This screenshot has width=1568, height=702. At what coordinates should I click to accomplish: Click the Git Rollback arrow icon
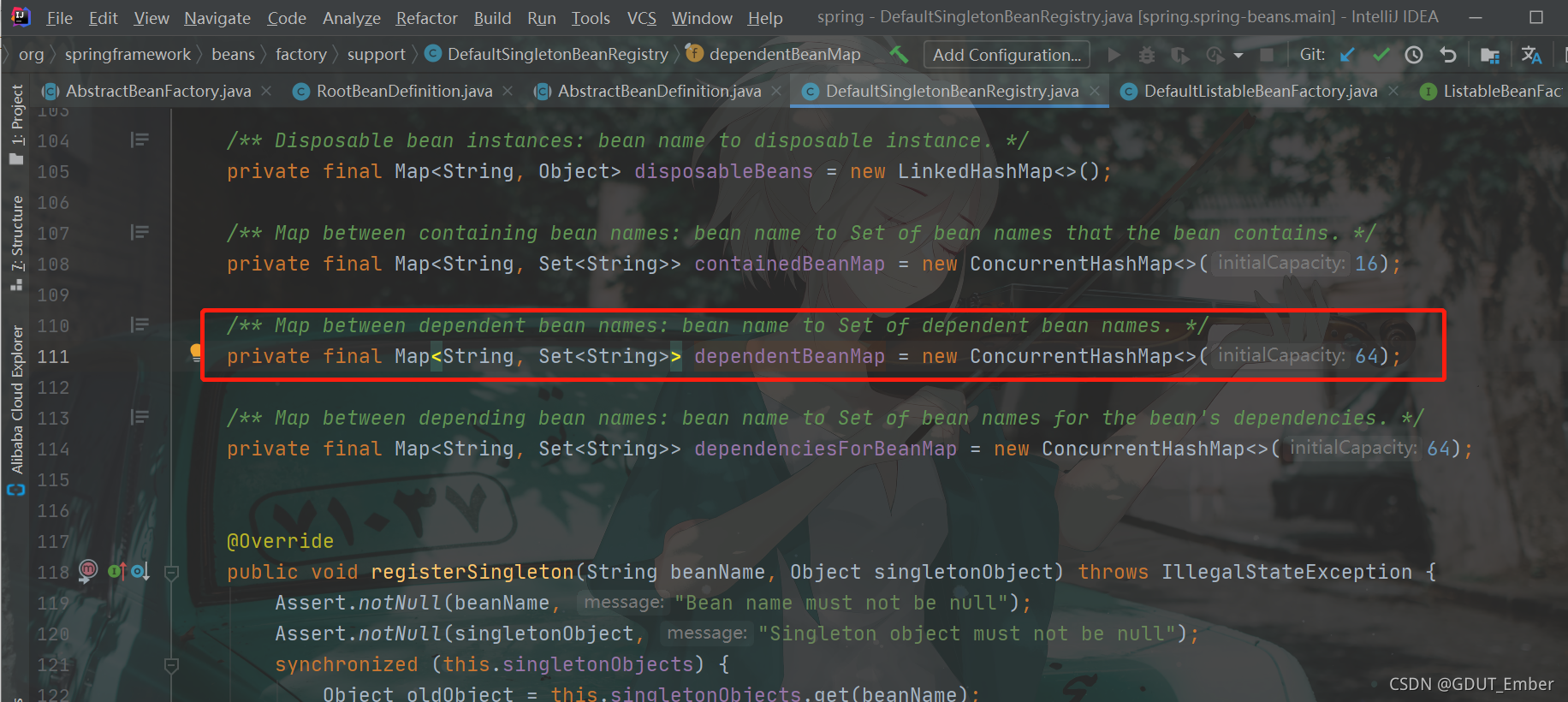tap(1448, 55)
